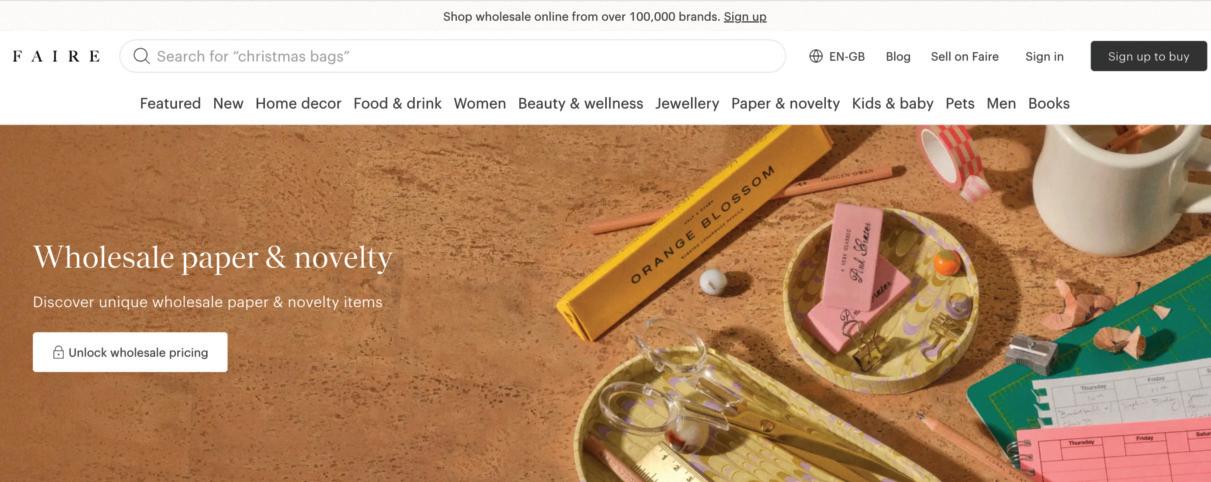Open the EN-GB language selector
This screenshot has width=1211, height=482.
837,56
